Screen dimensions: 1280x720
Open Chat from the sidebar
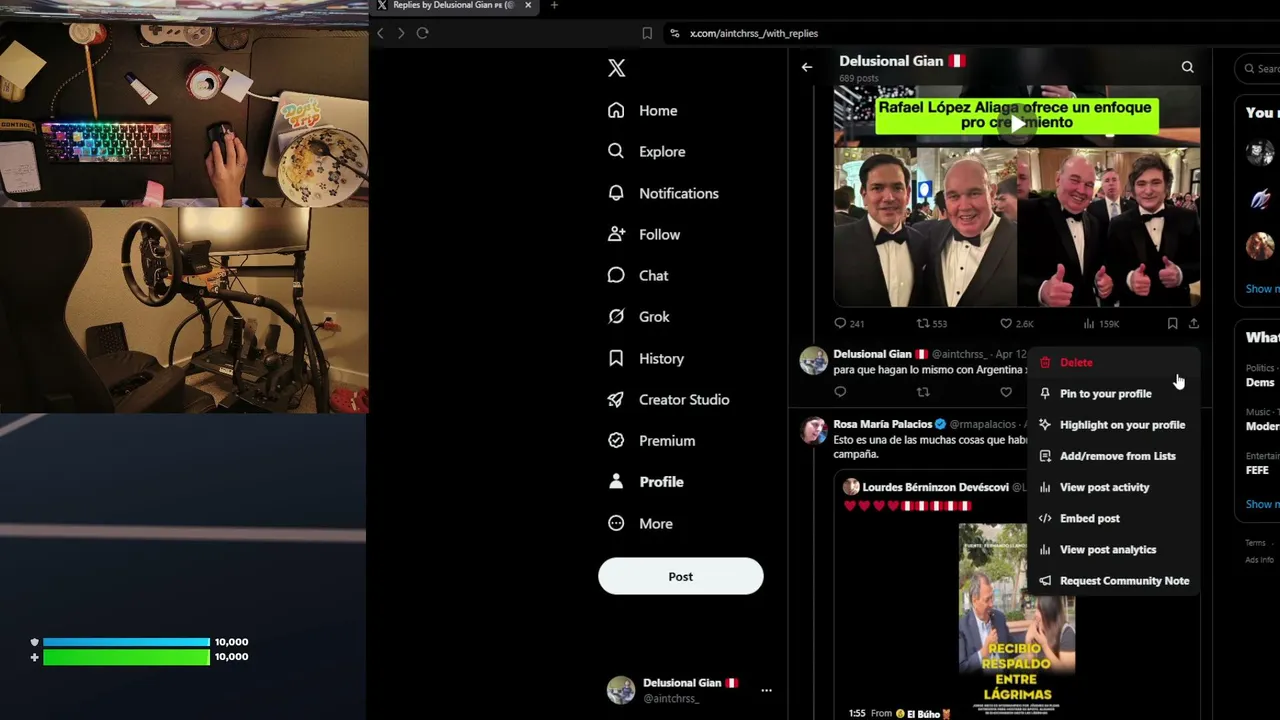[x=638, y=276]
